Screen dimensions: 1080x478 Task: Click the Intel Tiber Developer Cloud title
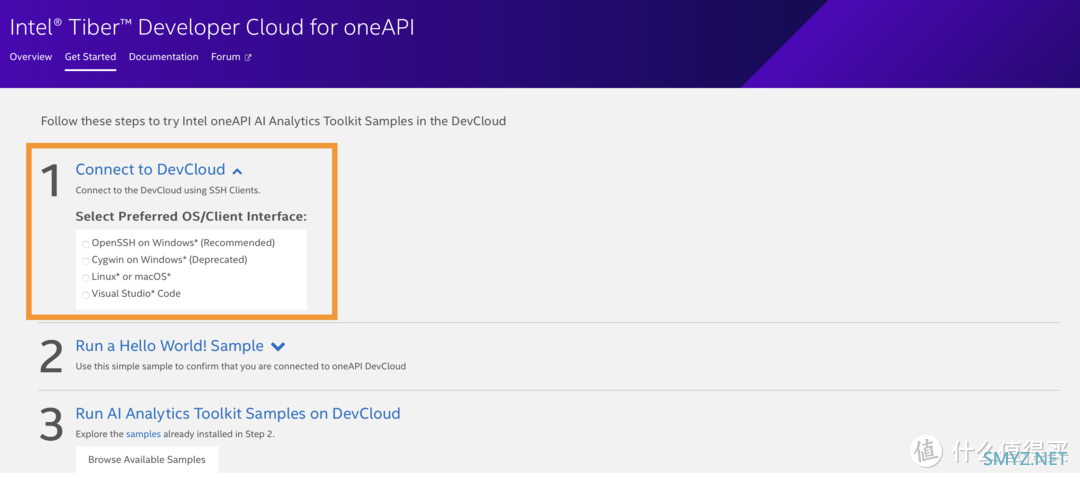coord(212,28)
